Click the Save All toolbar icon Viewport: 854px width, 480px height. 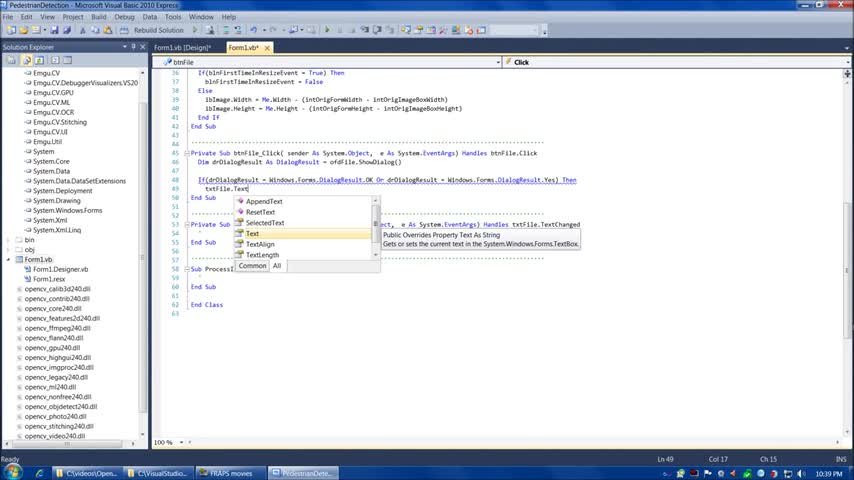(67, 31)
